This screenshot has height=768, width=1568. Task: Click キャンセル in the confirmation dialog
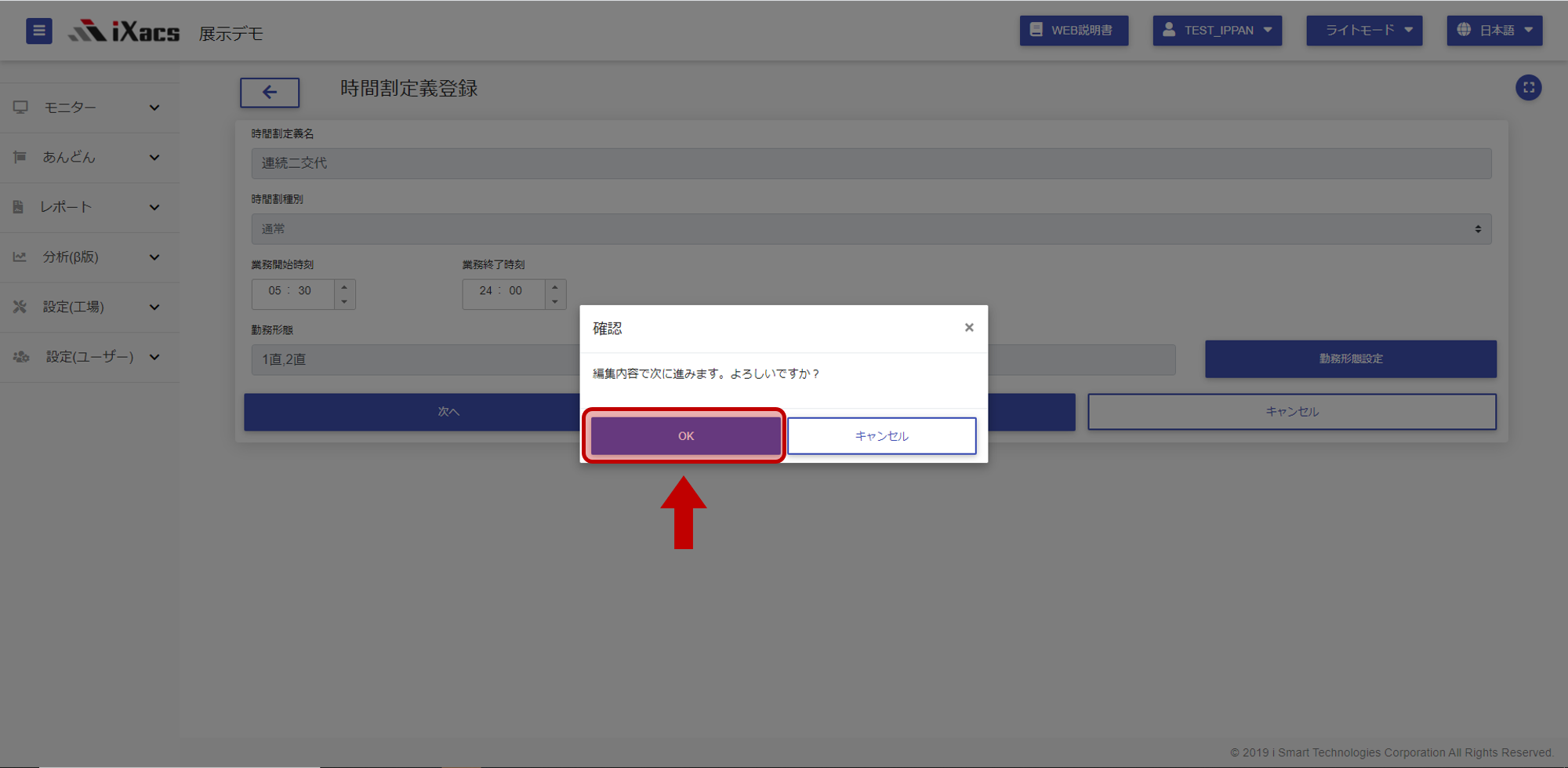click(x=881, y=436)
